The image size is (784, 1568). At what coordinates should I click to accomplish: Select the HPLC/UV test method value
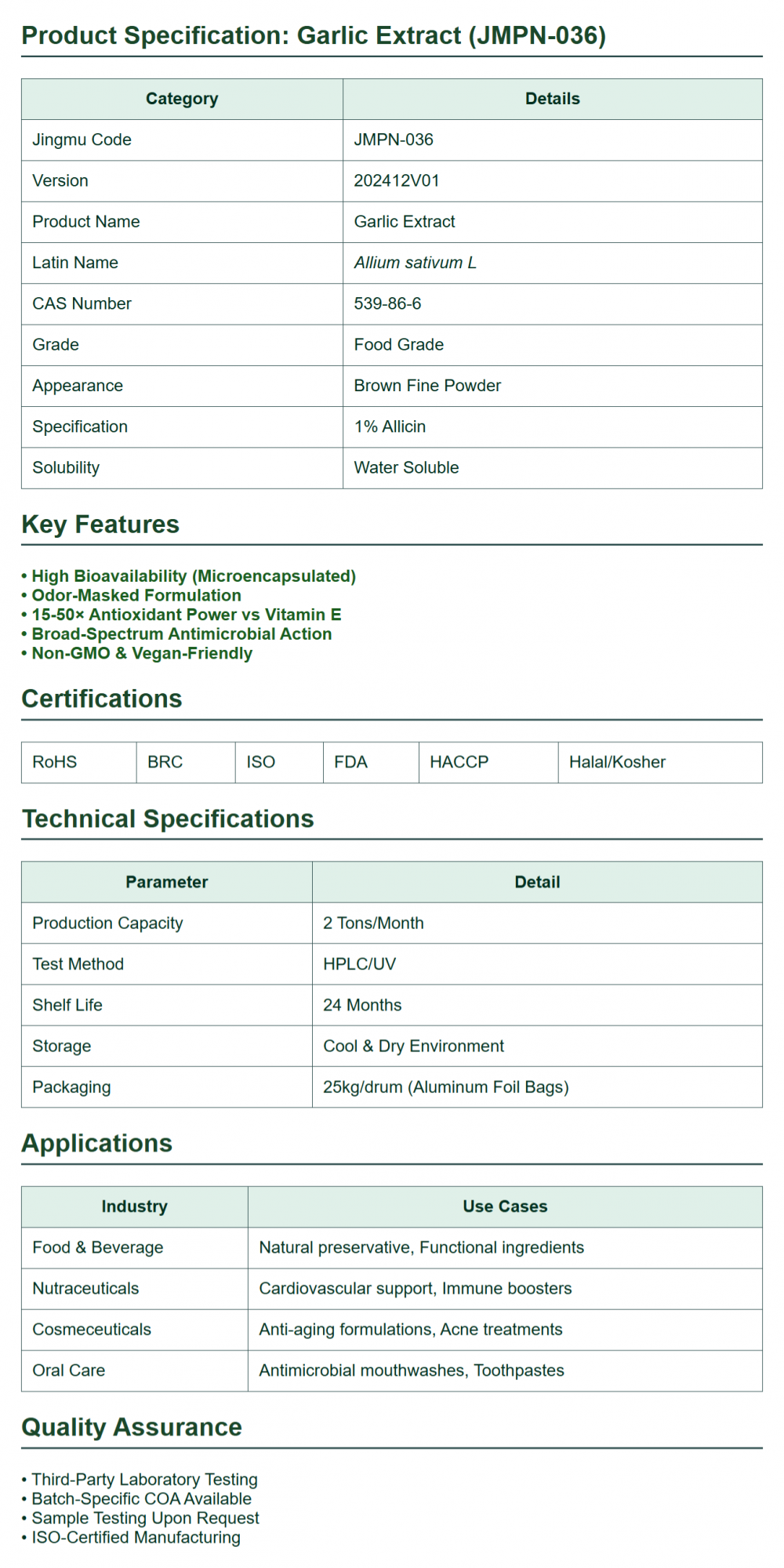(359, 964)
